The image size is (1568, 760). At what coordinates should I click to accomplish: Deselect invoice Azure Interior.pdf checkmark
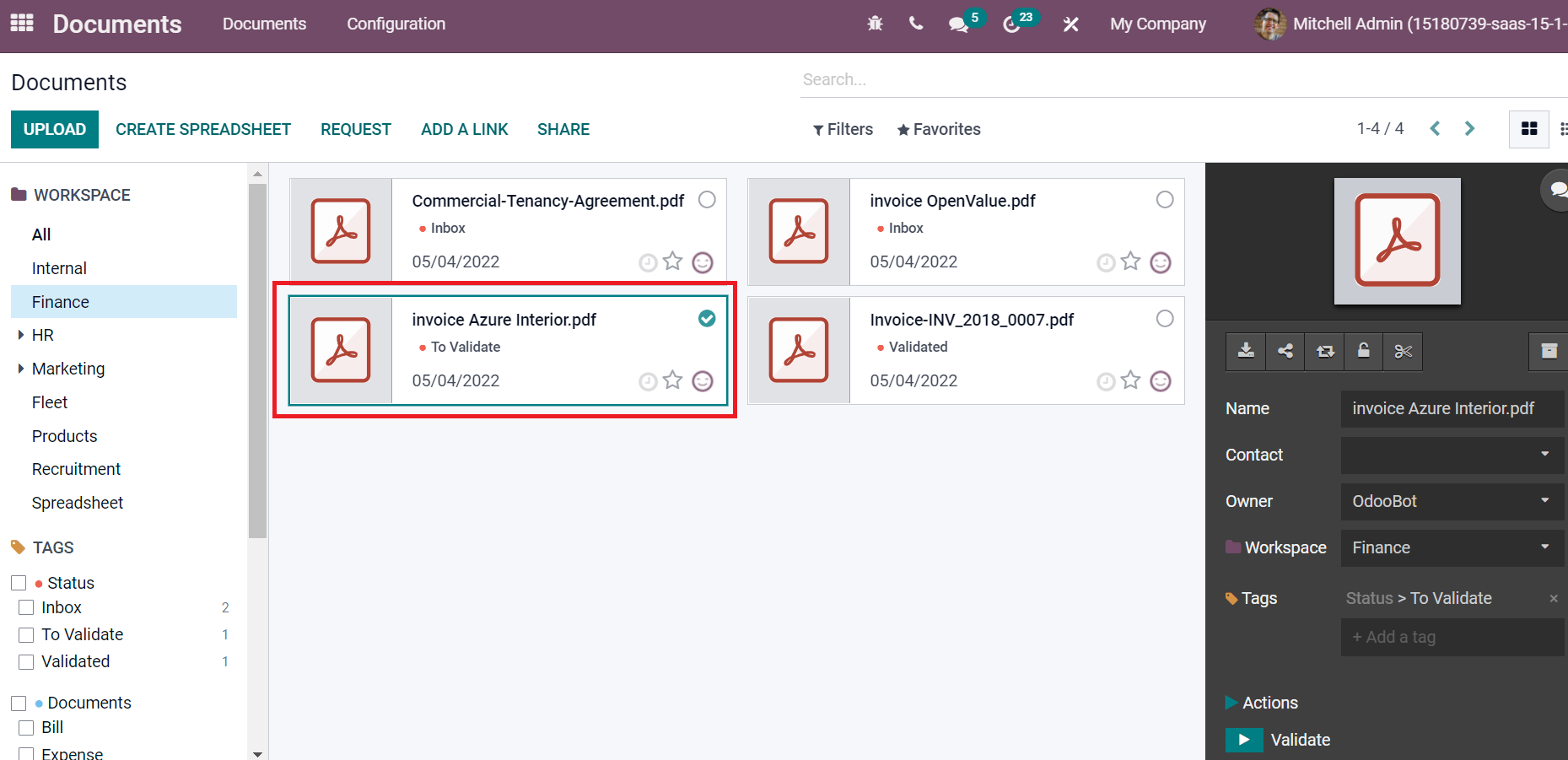coord(707,319)
